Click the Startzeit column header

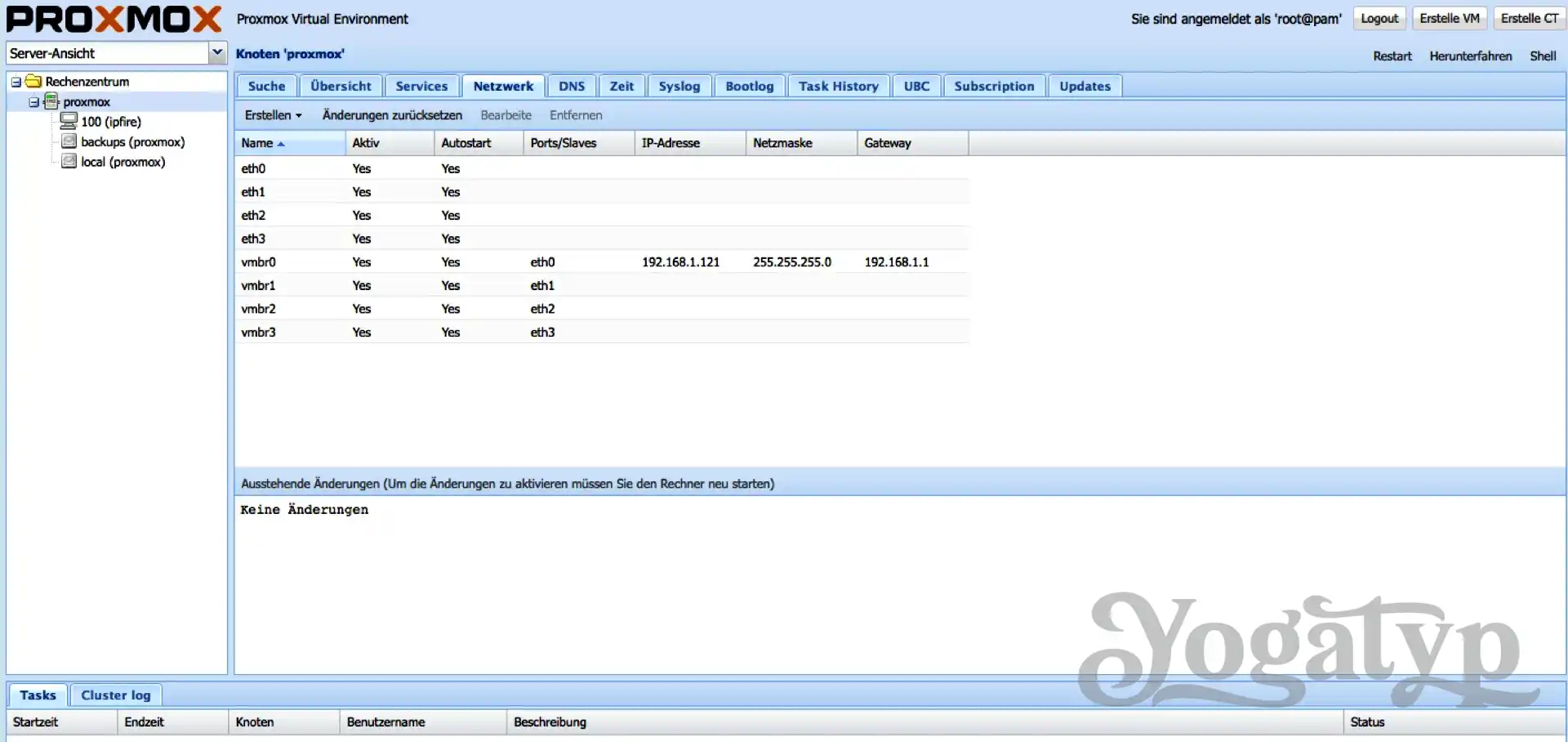62,722
